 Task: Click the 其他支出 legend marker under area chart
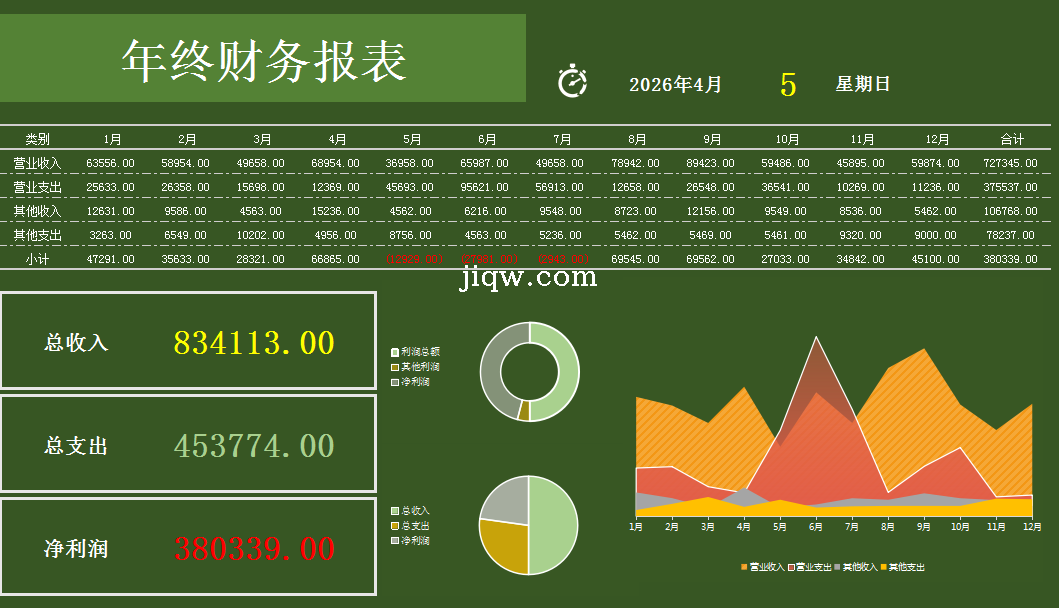[884, 567]
